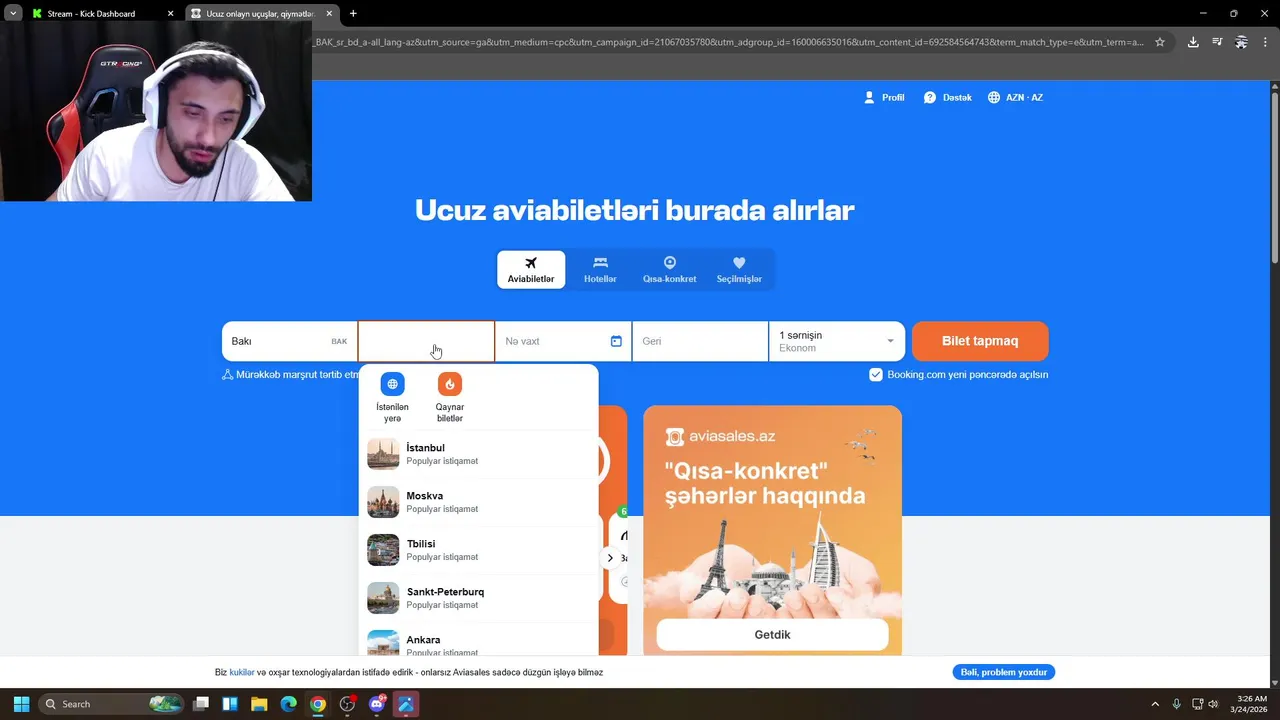Open volume tray icon

pos(1213,704)
